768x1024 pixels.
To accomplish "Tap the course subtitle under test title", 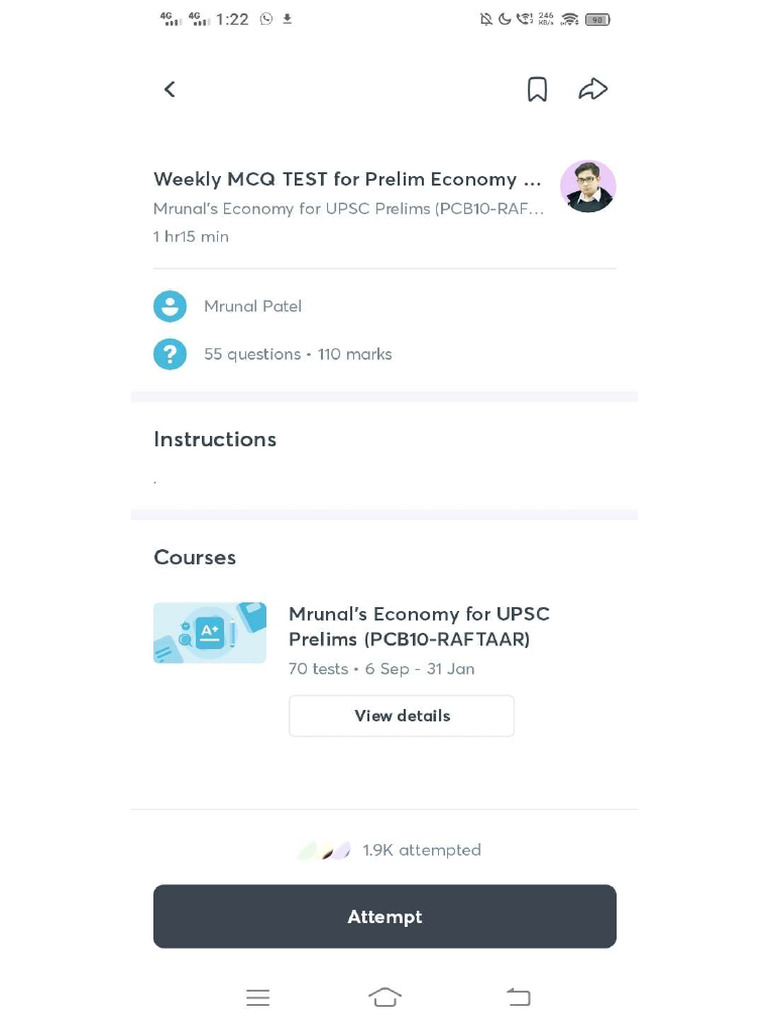I will (x=348, y=209).
